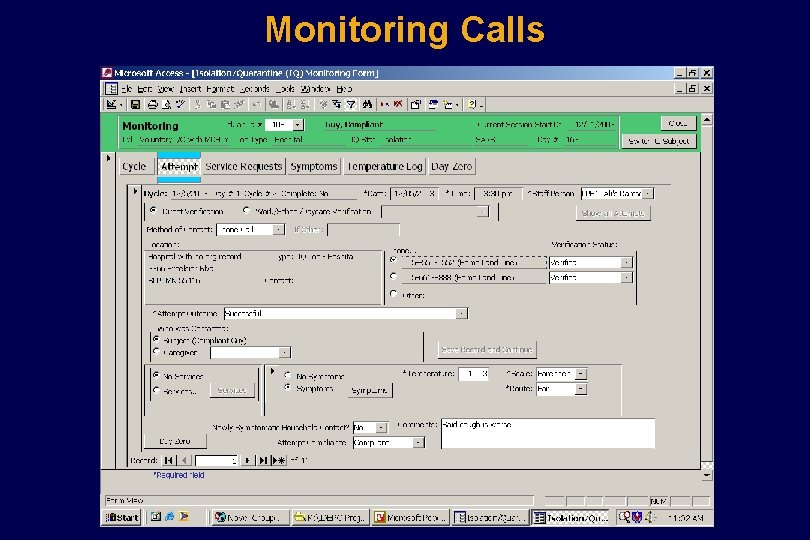Click the Insert Hyperlink globe icon
Image resolution: width=810 pixels, height=540 pixels.
click(x=274, y=105)
